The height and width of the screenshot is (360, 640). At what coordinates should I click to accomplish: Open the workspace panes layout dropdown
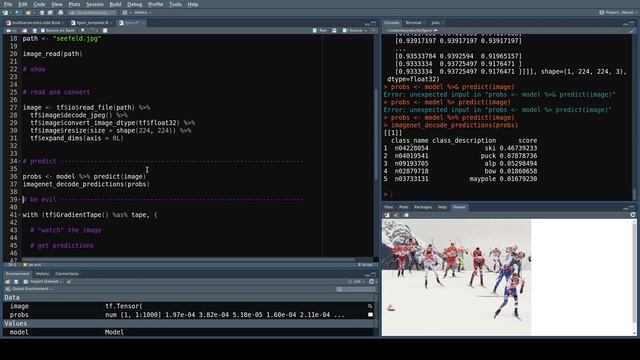[x=126, y=13]
